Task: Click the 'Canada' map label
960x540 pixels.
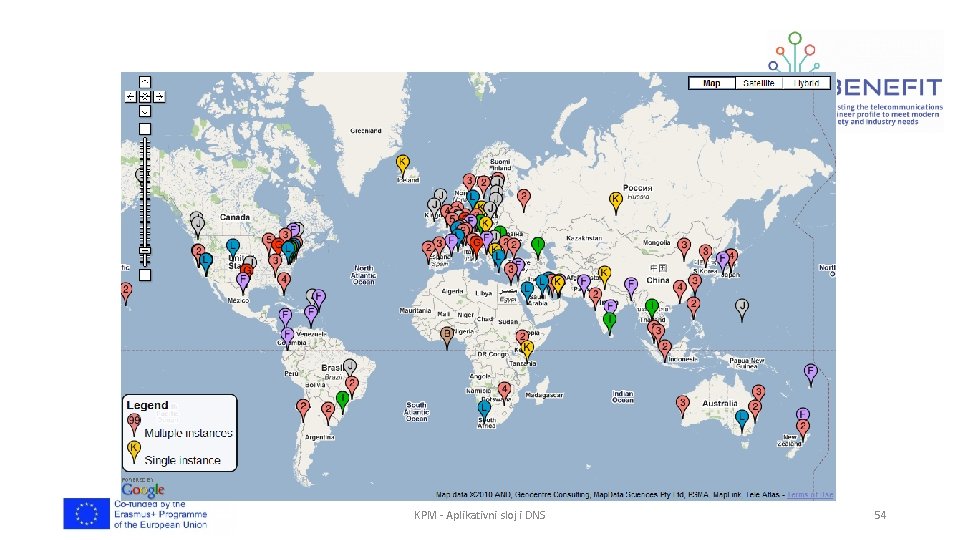Action: (234, 217)
